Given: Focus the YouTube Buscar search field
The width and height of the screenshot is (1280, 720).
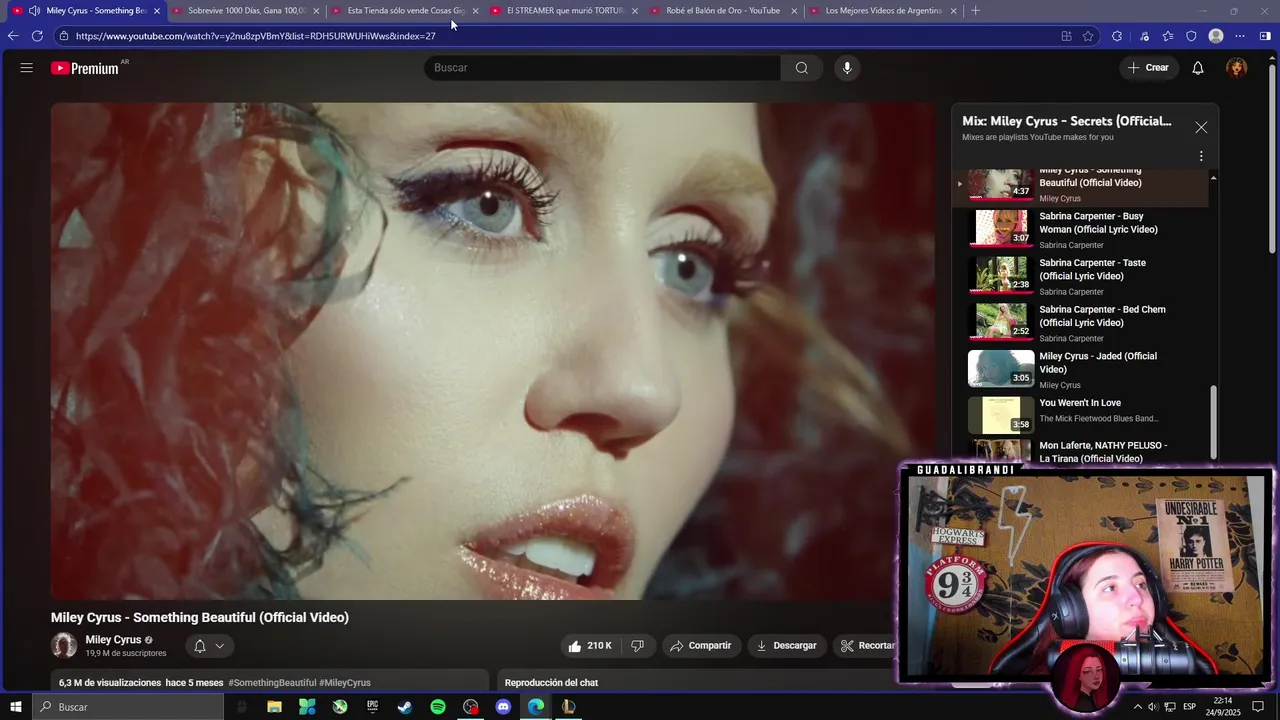Looking at the screenshot, I should (x=603, y=68).
